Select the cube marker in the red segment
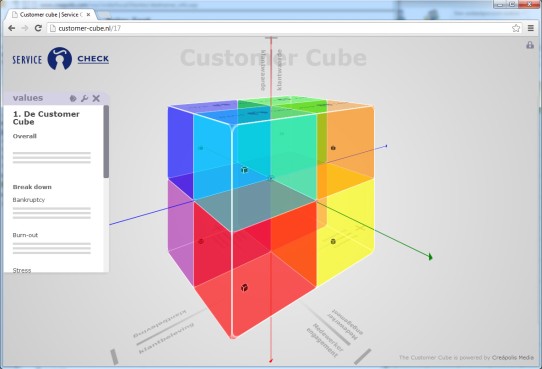The height and width of the screenshot is (369, 542). [244, 287]
